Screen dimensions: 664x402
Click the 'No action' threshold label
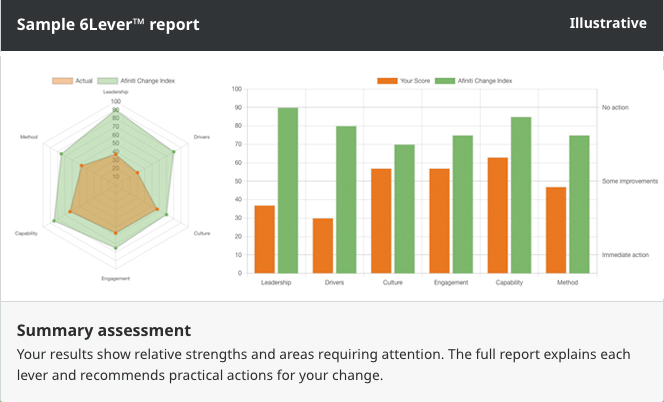pyautogui.click(x=615, y=108)
